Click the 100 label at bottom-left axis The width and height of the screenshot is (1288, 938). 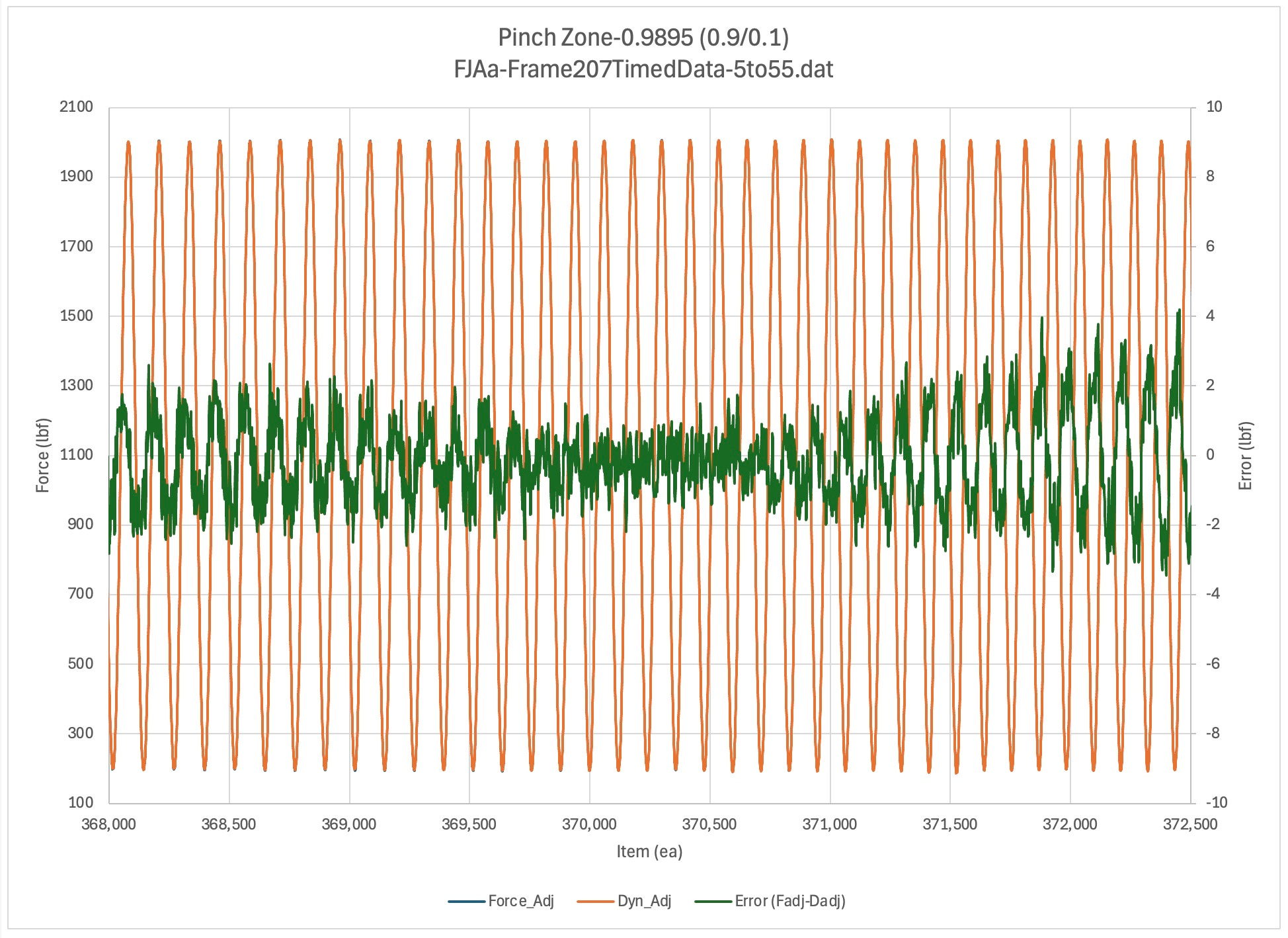pyautogui.click(x=81, y=802)
